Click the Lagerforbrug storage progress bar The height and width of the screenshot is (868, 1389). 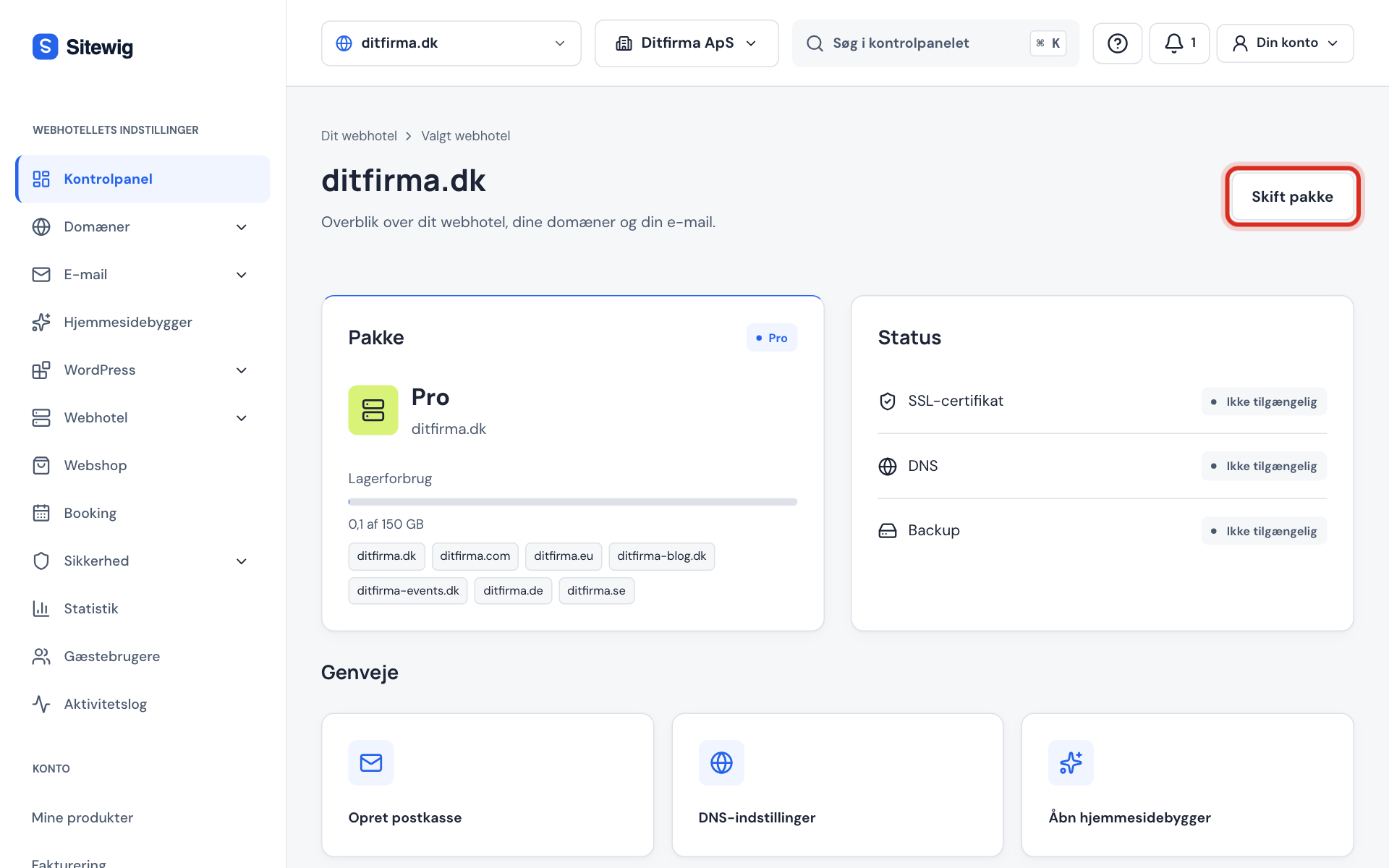tap(572, 502)
